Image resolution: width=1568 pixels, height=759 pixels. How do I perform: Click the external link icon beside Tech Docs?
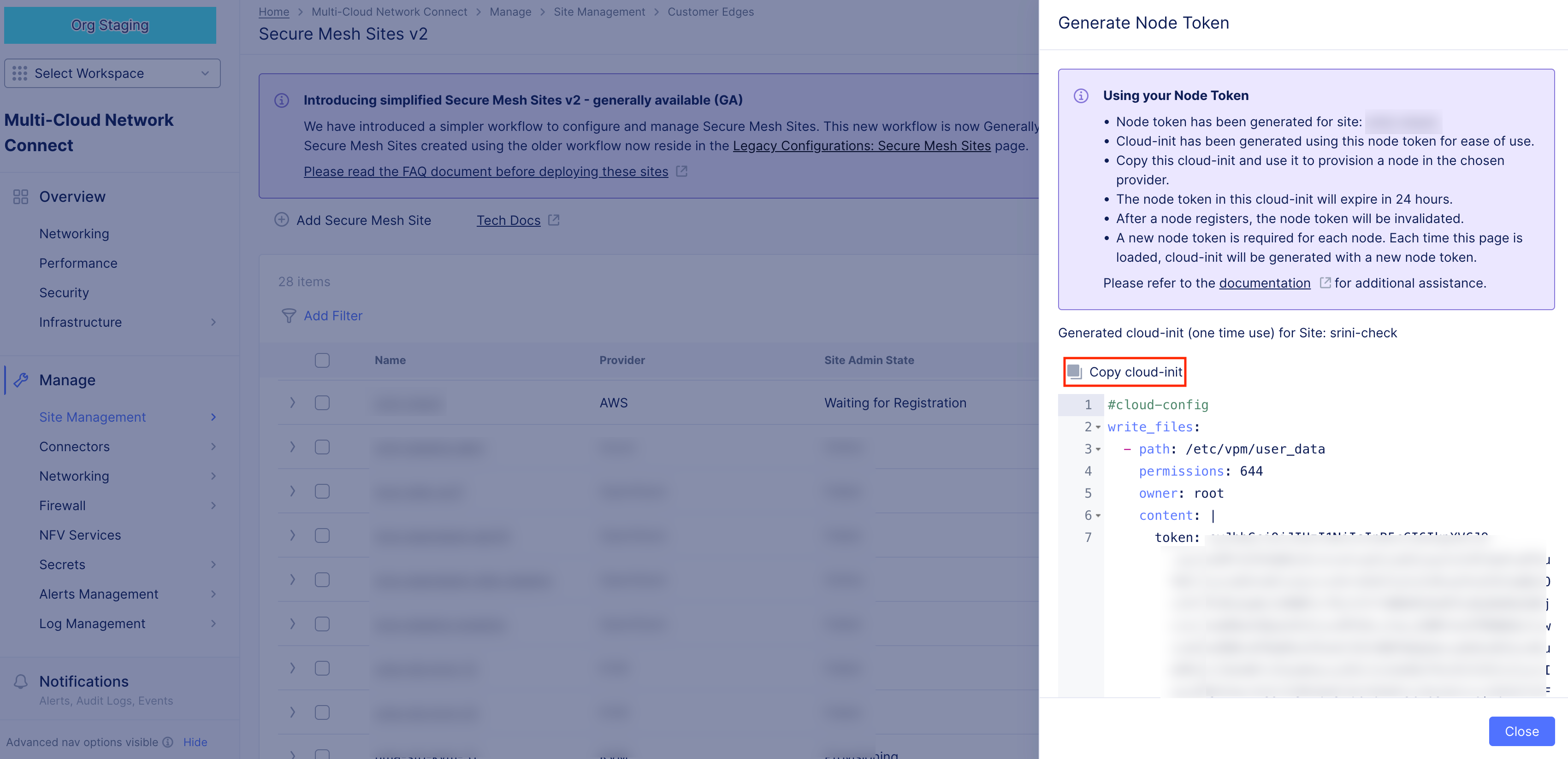click(x=553, y=220)
